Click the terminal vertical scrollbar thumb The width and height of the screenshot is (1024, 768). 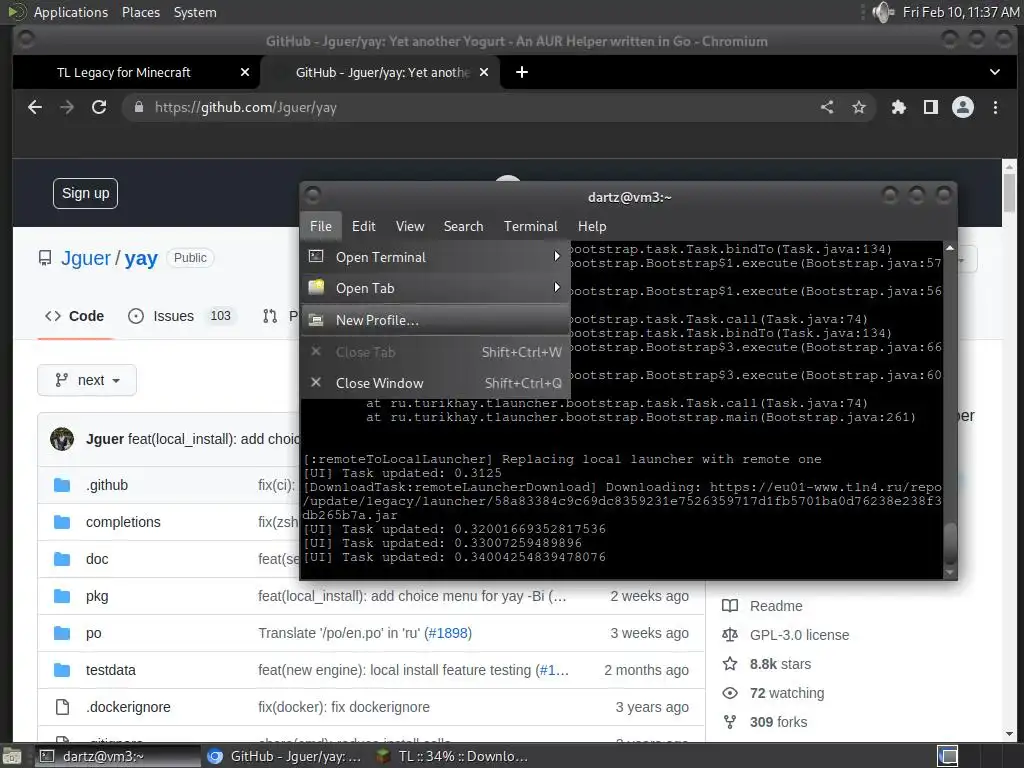pos(950,543)
